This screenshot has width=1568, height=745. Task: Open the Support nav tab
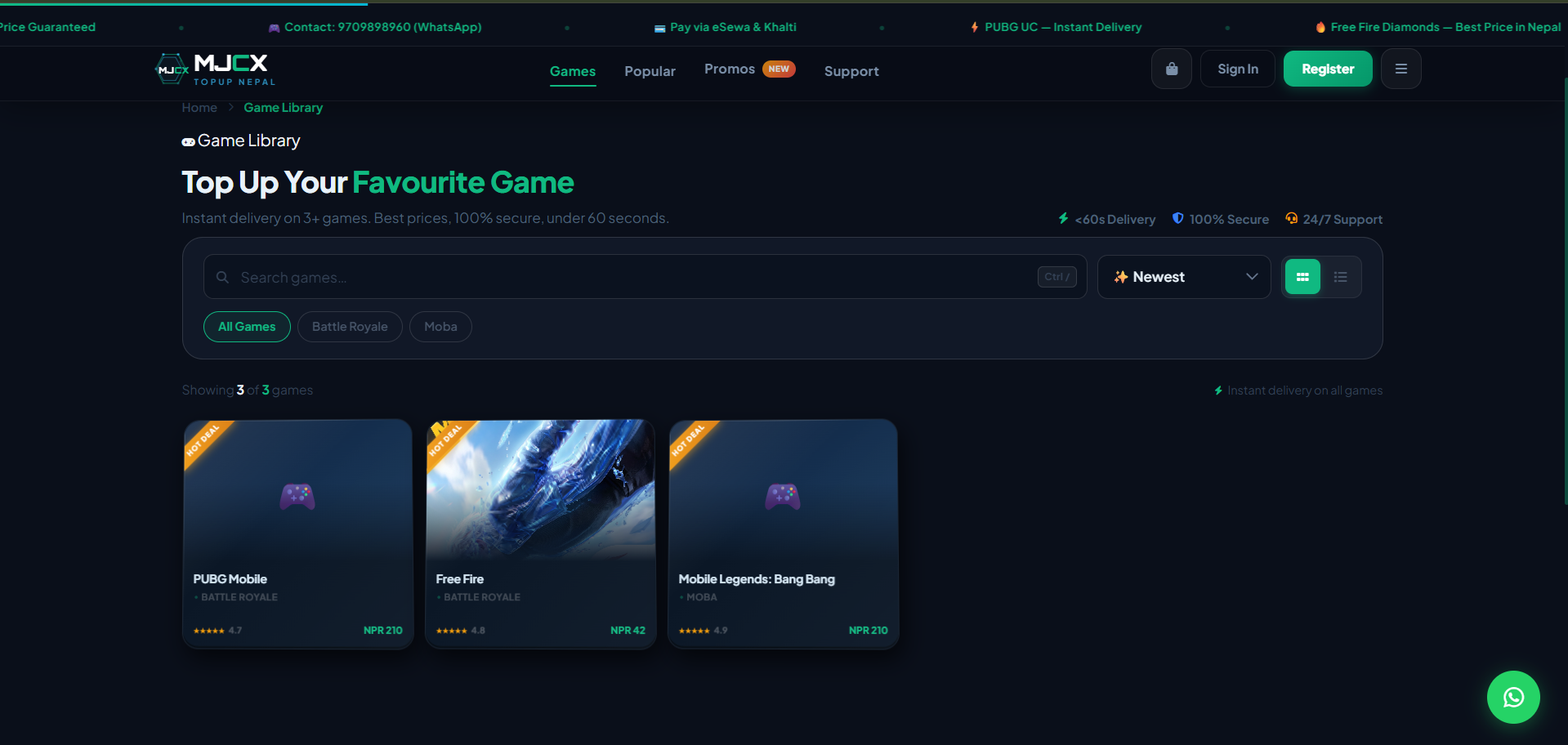[851, 71]
